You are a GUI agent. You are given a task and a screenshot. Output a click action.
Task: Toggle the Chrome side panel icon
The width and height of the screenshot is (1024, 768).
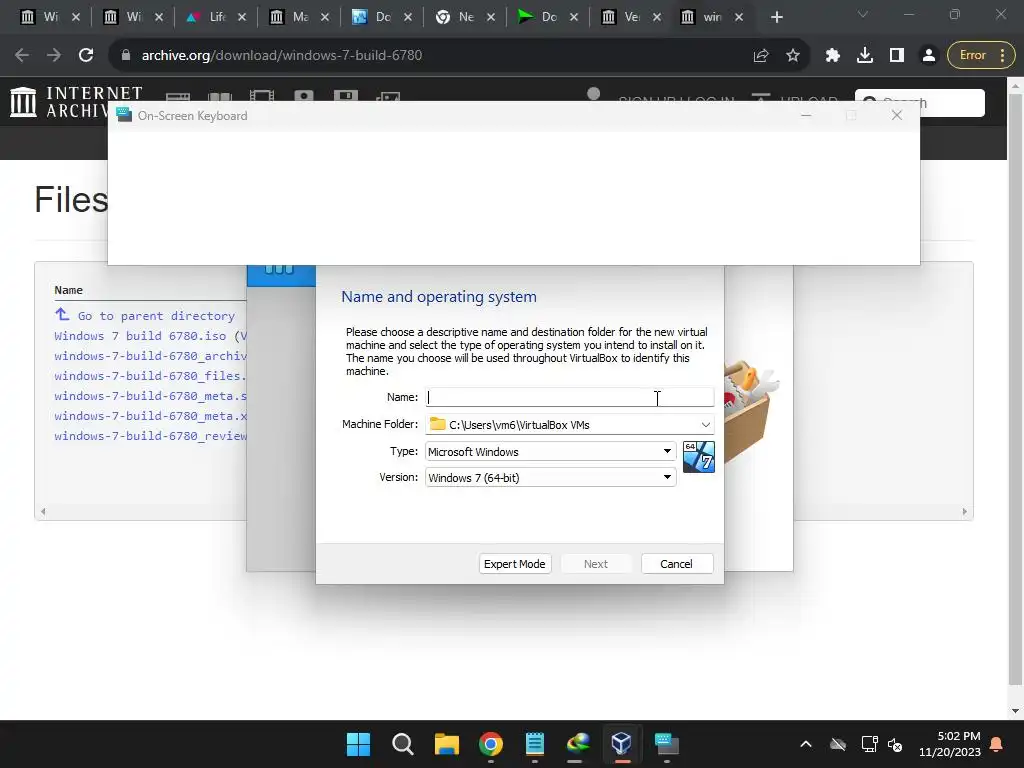coord(897,56)
